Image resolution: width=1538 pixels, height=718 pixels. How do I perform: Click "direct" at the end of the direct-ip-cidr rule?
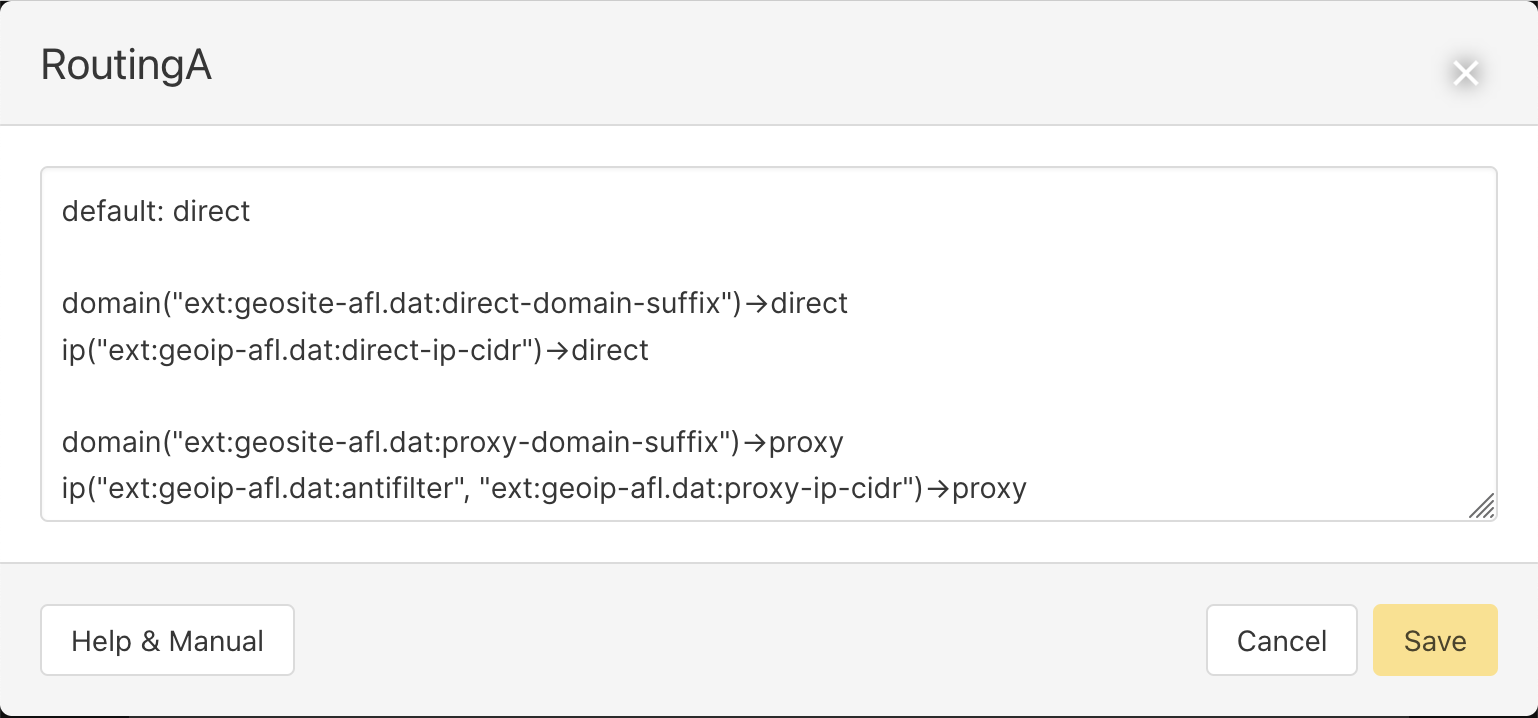(x=610, y=350)
